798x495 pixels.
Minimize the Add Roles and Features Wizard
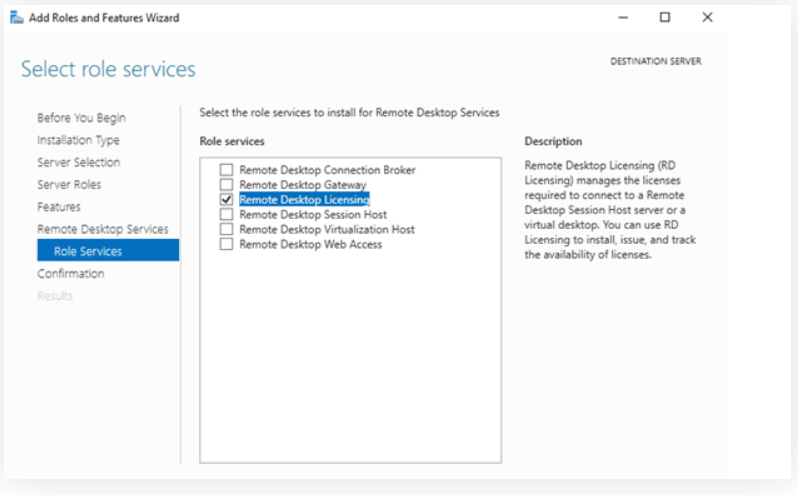623,17
